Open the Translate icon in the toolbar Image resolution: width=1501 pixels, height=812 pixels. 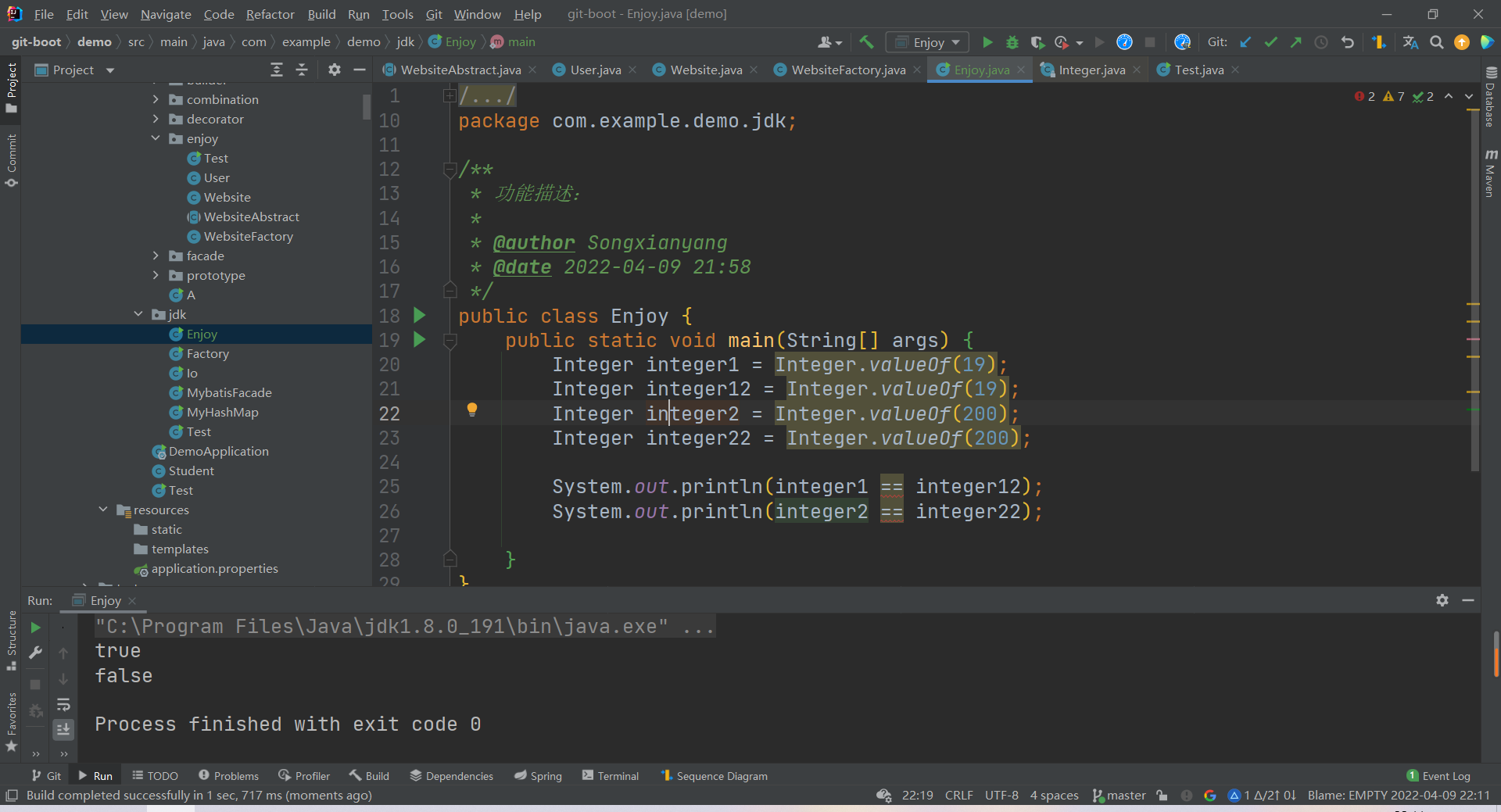click(x=1410, y=42)
